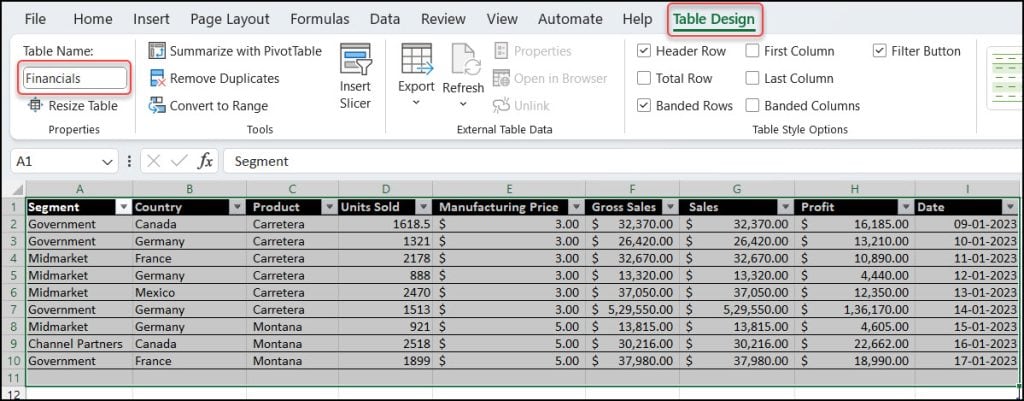1024x401 pixels.
Task: Click the formula bar cancel X icon
Action: tap(154, 161)
